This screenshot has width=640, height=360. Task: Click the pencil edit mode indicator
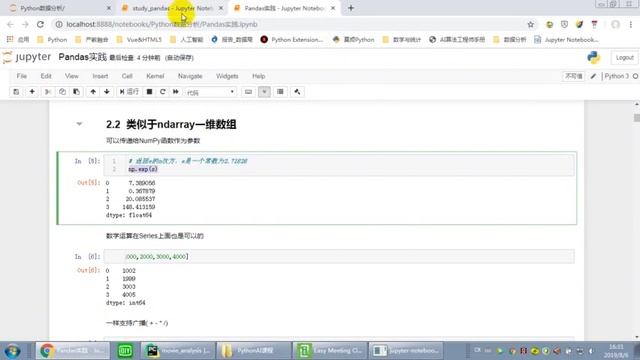click(593, 76)
